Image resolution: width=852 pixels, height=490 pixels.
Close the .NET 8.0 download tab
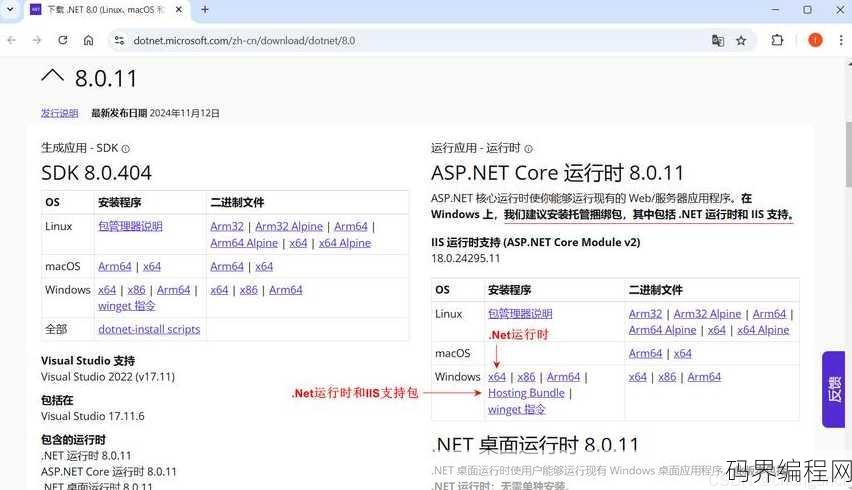[x=179, y=9]
